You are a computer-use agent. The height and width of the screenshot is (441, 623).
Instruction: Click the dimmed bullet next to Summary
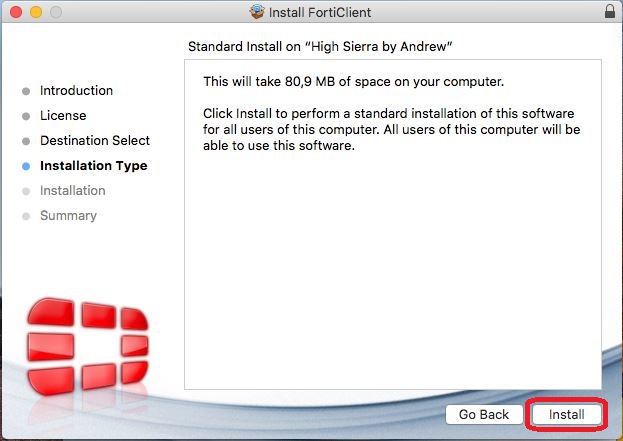coord(26,217)
